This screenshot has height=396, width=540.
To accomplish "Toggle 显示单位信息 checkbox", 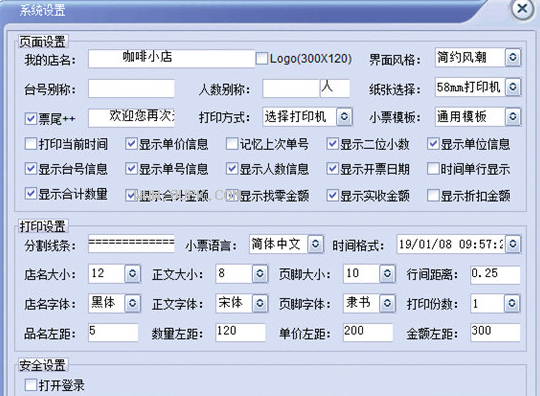I will pos(433,144).
